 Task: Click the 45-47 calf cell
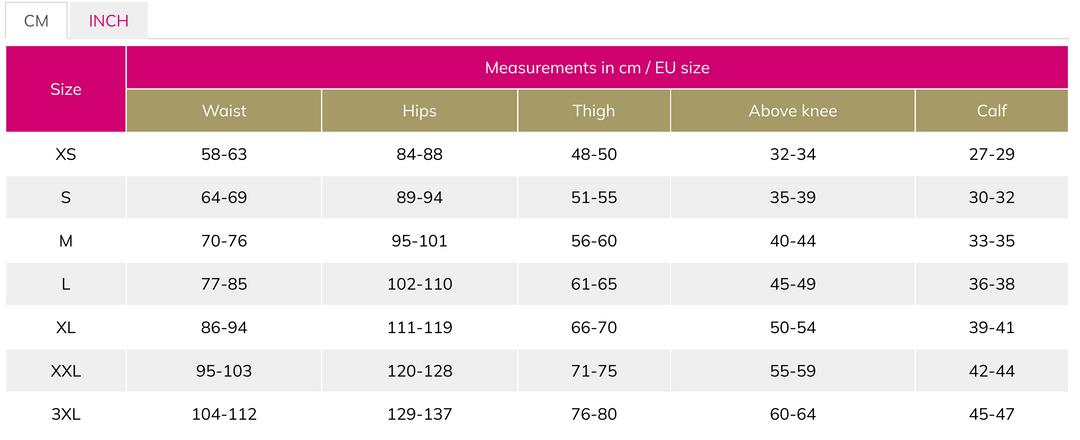point(992,415)
